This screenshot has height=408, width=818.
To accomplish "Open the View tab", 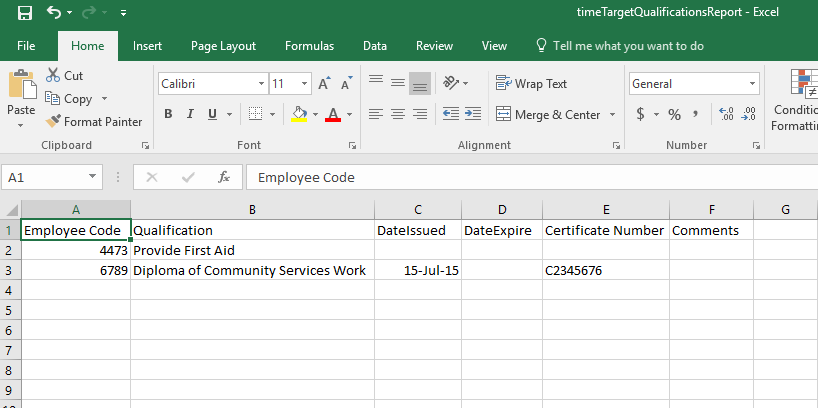I will (x=494, y=46).
